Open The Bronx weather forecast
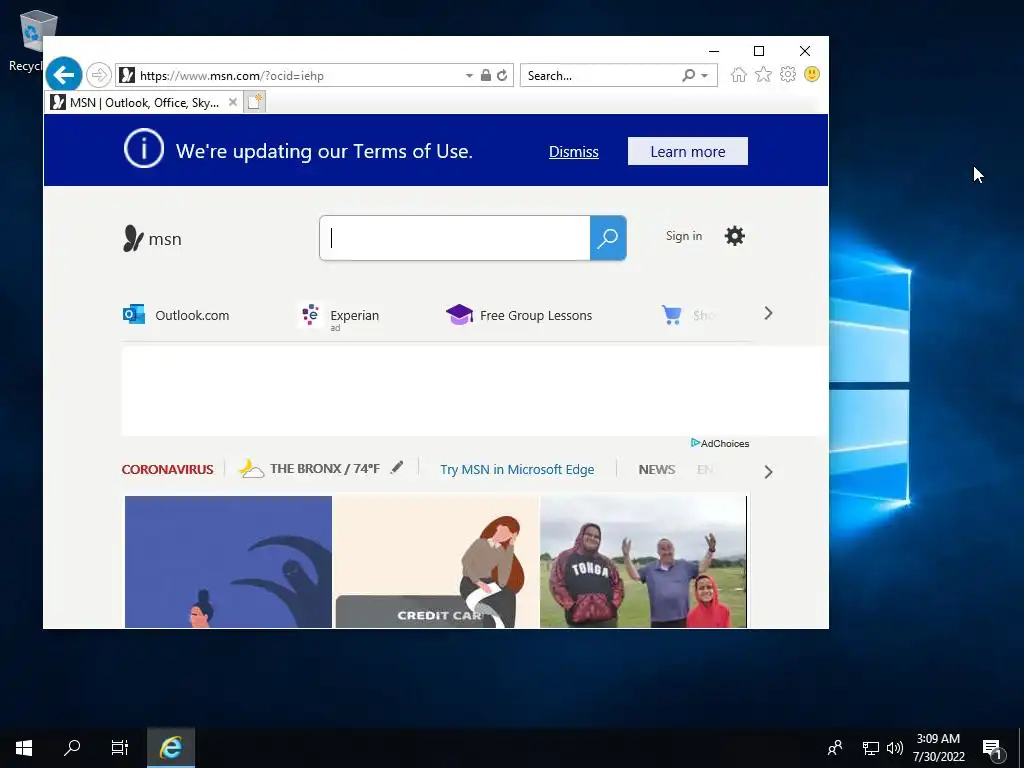This screenshot has height=768, width=1024. coord(325,469)
